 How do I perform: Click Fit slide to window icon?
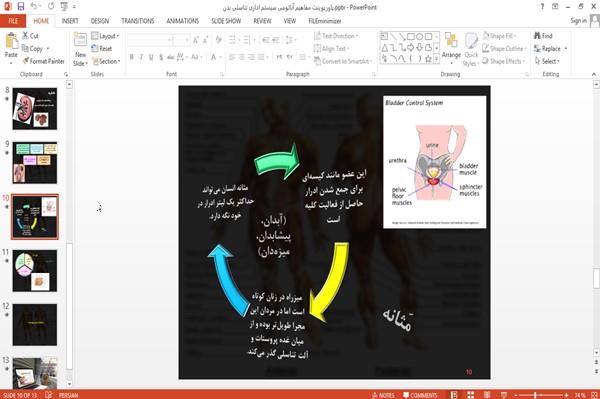(x=594, y=395)
